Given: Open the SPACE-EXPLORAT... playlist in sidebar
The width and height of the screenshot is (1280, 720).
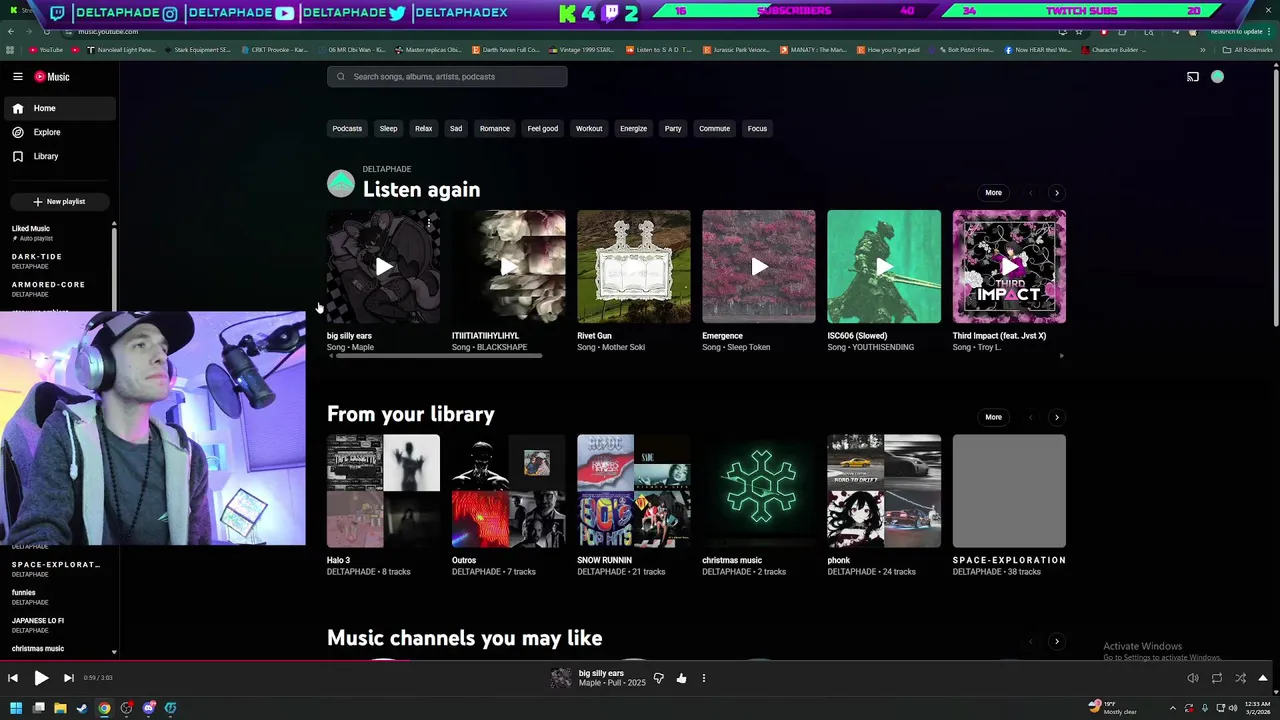Looking at the screenshot, I should pyautogui.click(x=57, y=569).
